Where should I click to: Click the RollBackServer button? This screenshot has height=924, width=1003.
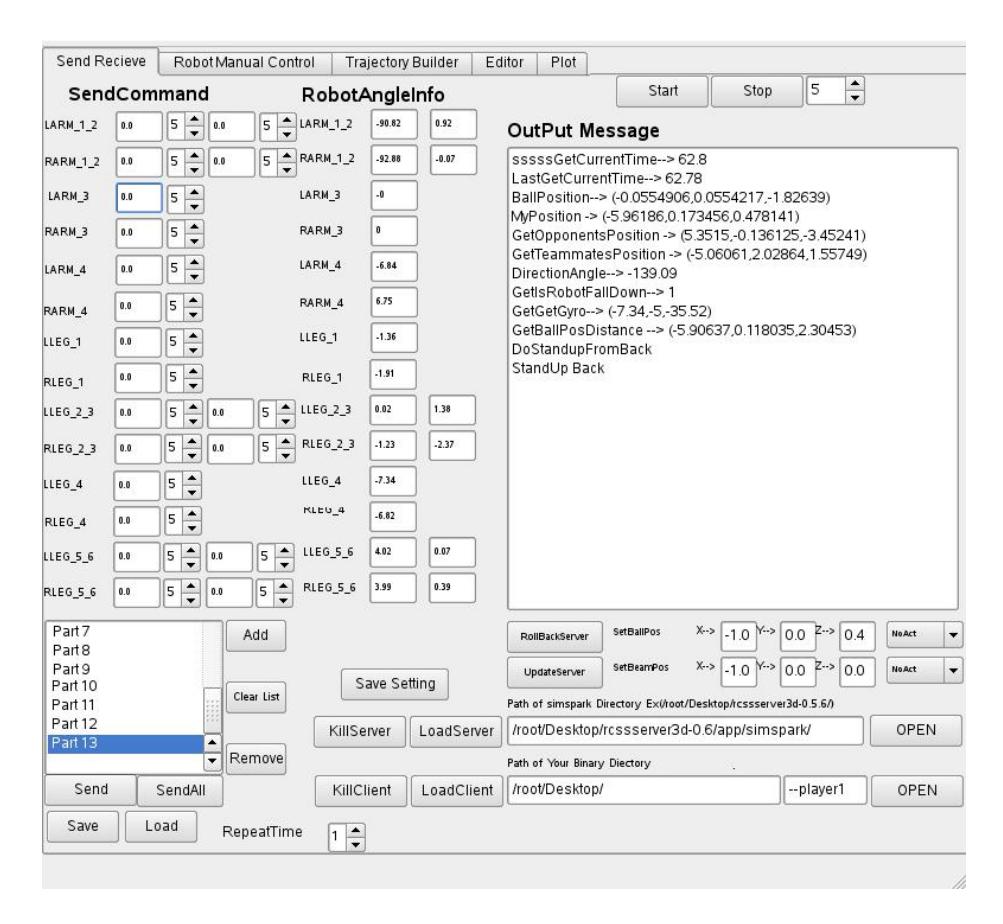click(555, 637)
